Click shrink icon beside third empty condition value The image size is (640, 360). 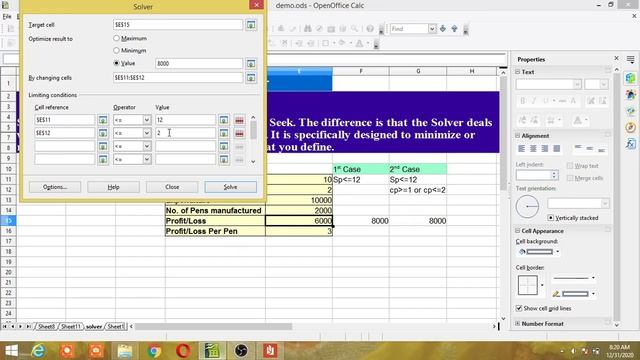coord(224,146)
